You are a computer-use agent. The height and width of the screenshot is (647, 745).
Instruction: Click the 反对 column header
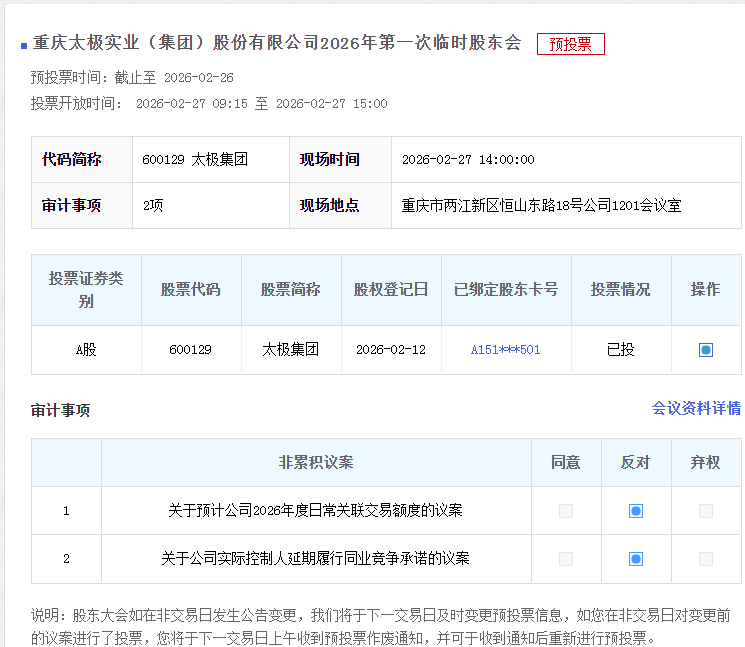tap(636, 463)
